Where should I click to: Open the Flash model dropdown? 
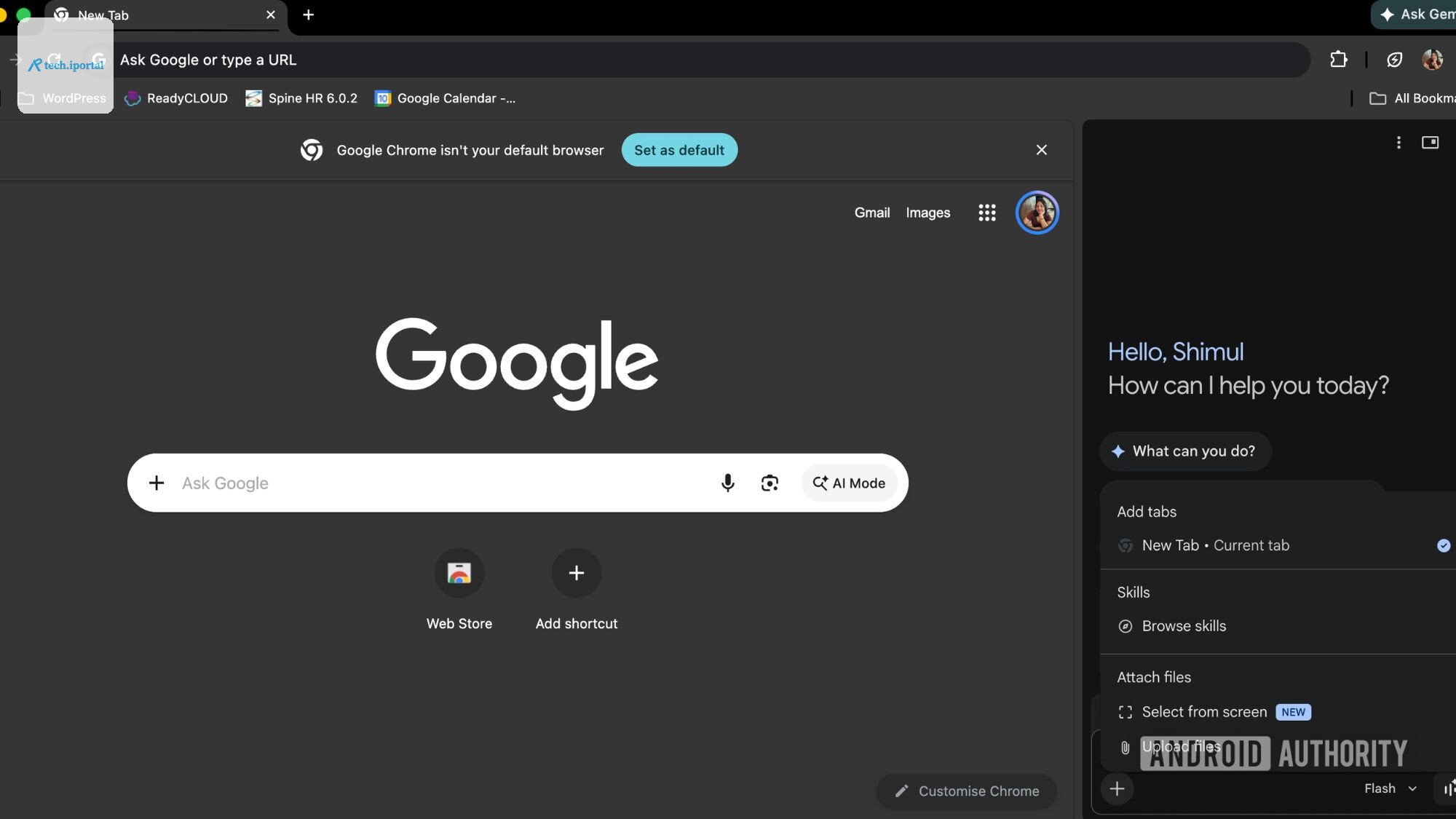tap(1390, 788)
